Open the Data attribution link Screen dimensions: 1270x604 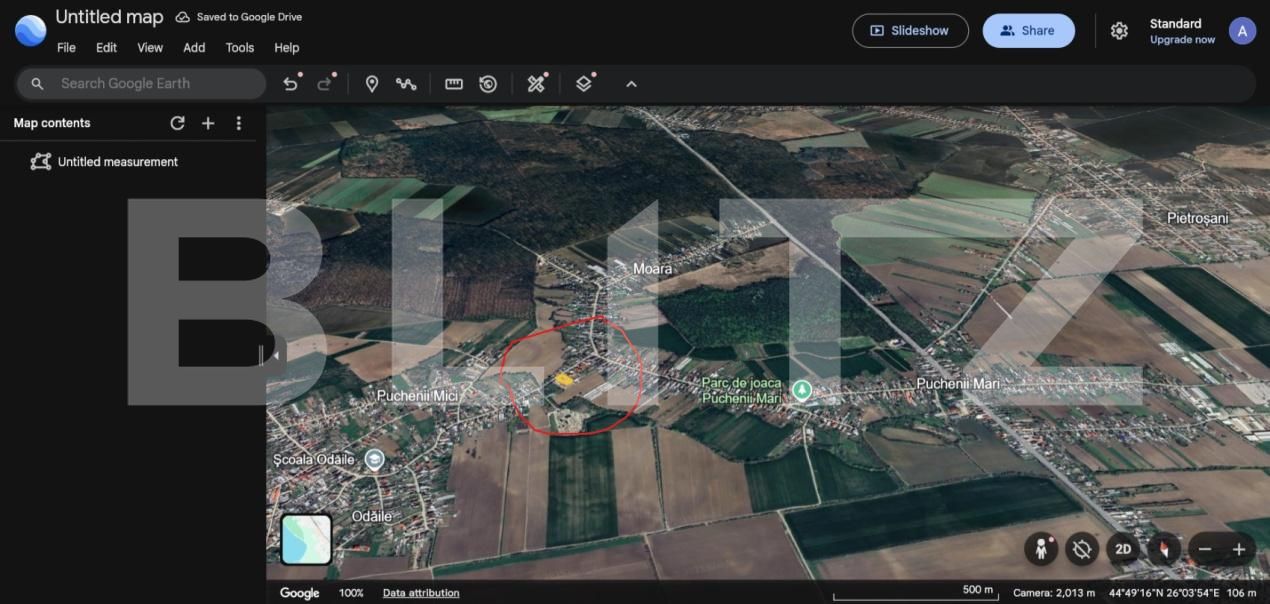point(420,592)
